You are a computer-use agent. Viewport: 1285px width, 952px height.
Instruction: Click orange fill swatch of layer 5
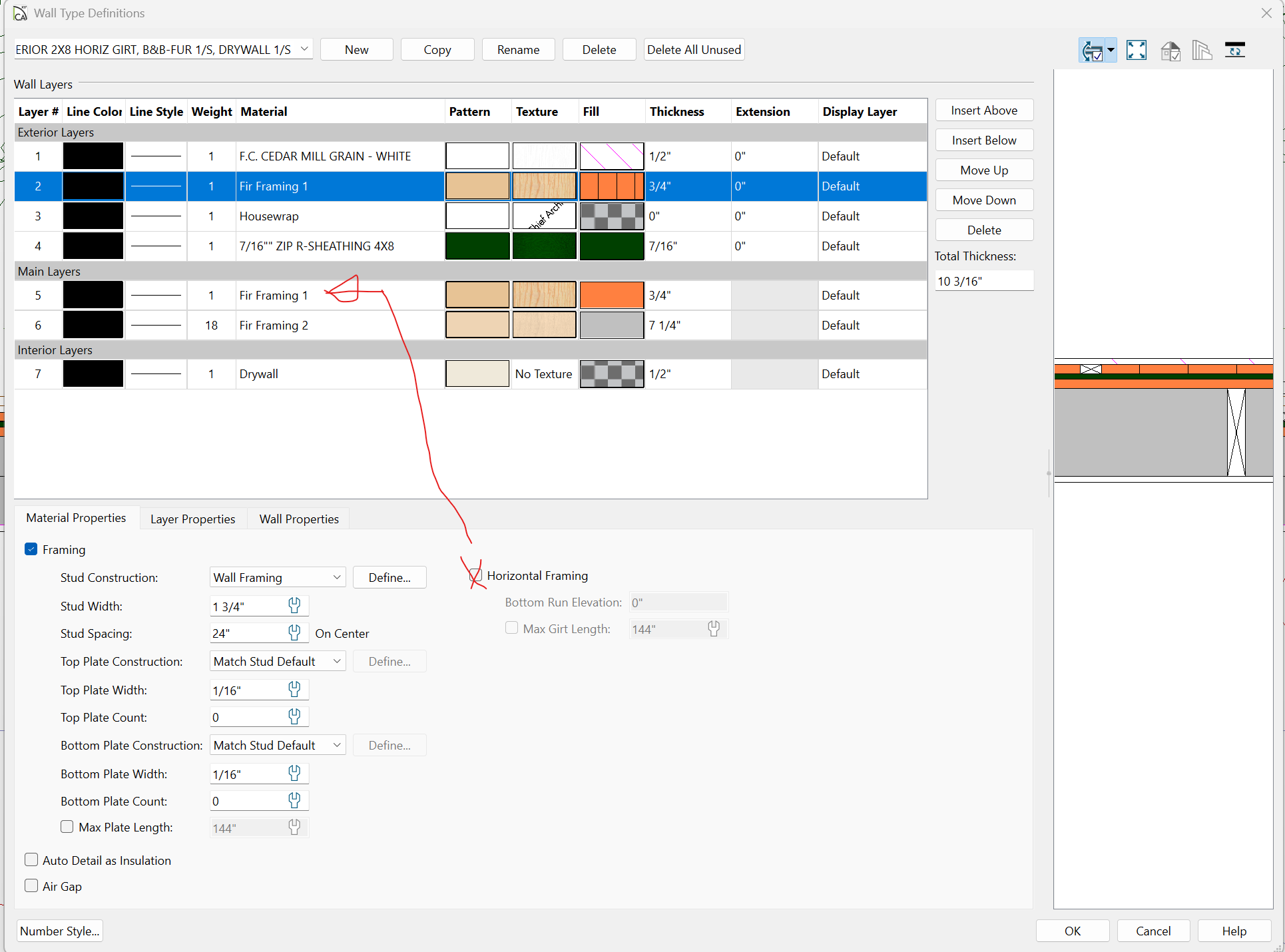click(611, 295)
